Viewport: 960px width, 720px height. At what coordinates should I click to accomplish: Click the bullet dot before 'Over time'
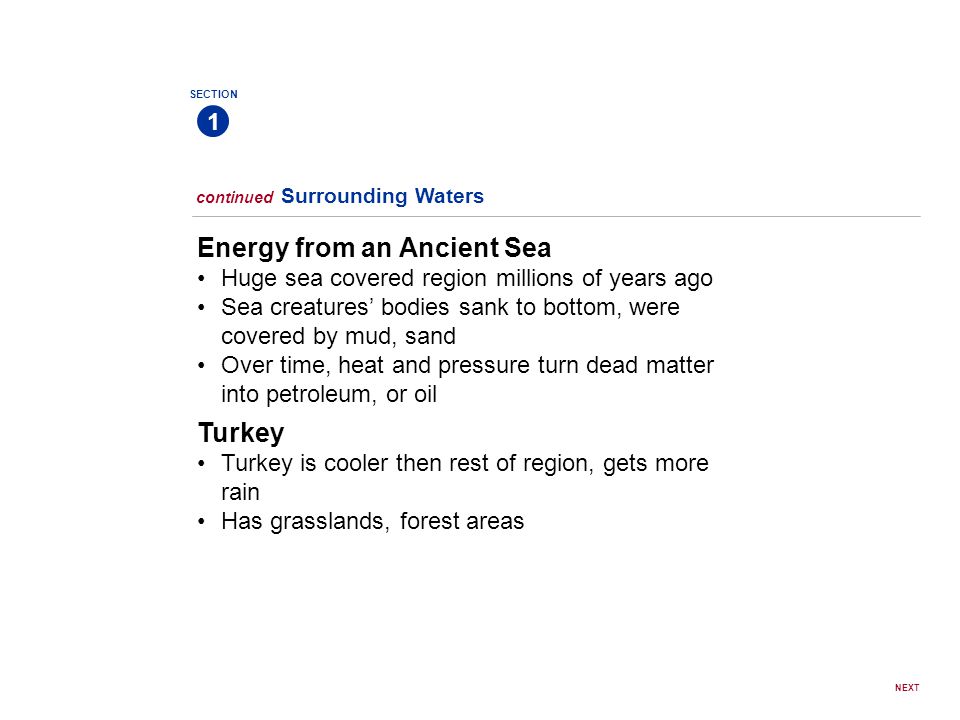click(201, 366)
